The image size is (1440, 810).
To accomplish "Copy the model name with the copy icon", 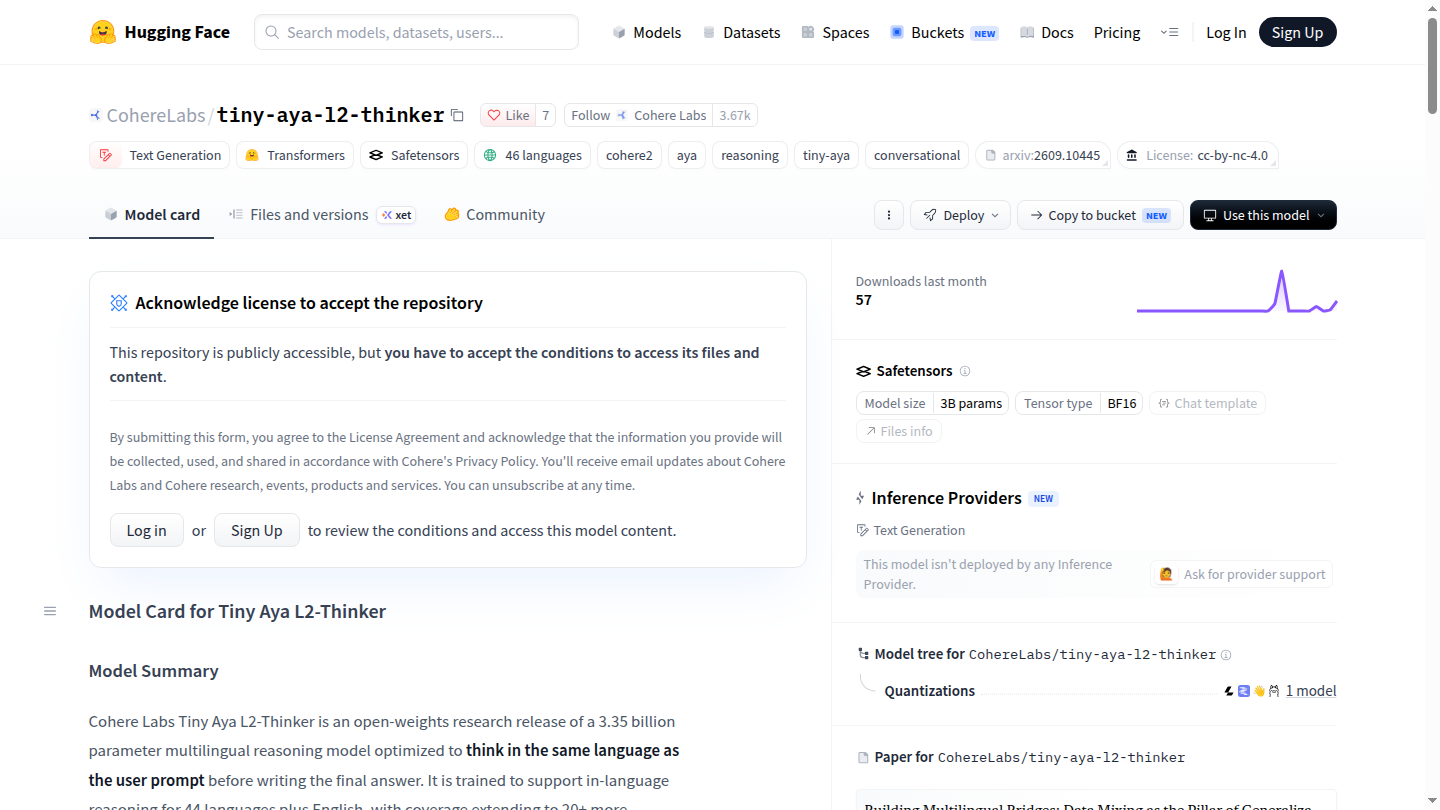I will click(457, 115).
